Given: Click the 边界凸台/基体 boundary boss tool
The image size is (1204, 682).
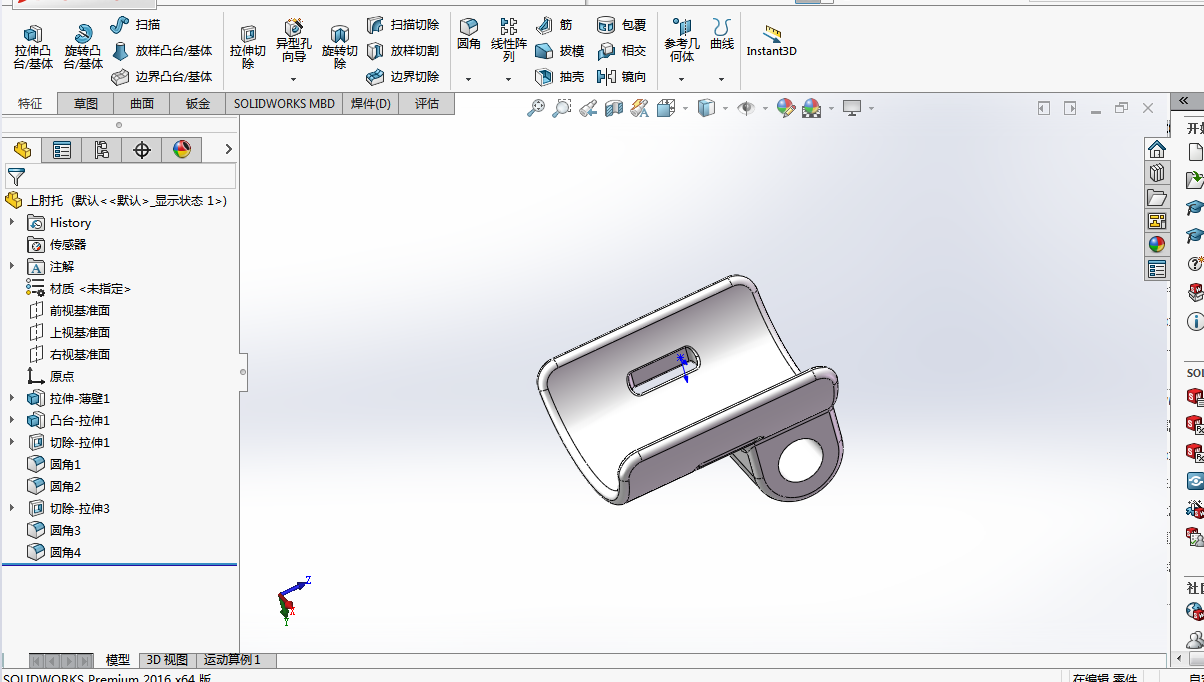Looking at the screenshot, I should [x=162, y=76].
